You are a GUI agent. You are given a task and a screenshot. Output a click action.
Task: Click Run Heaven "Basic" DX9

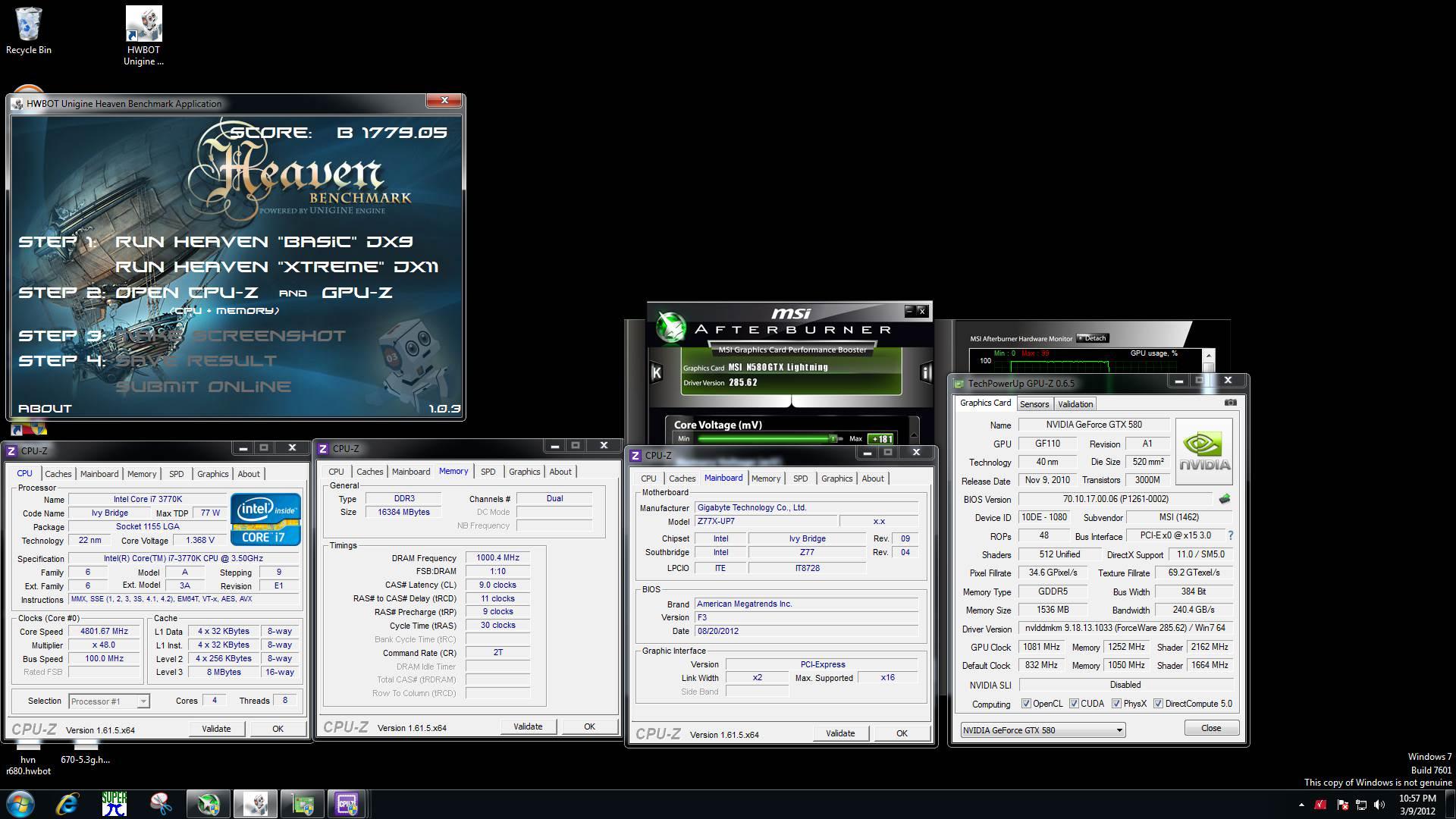(264, 242)
